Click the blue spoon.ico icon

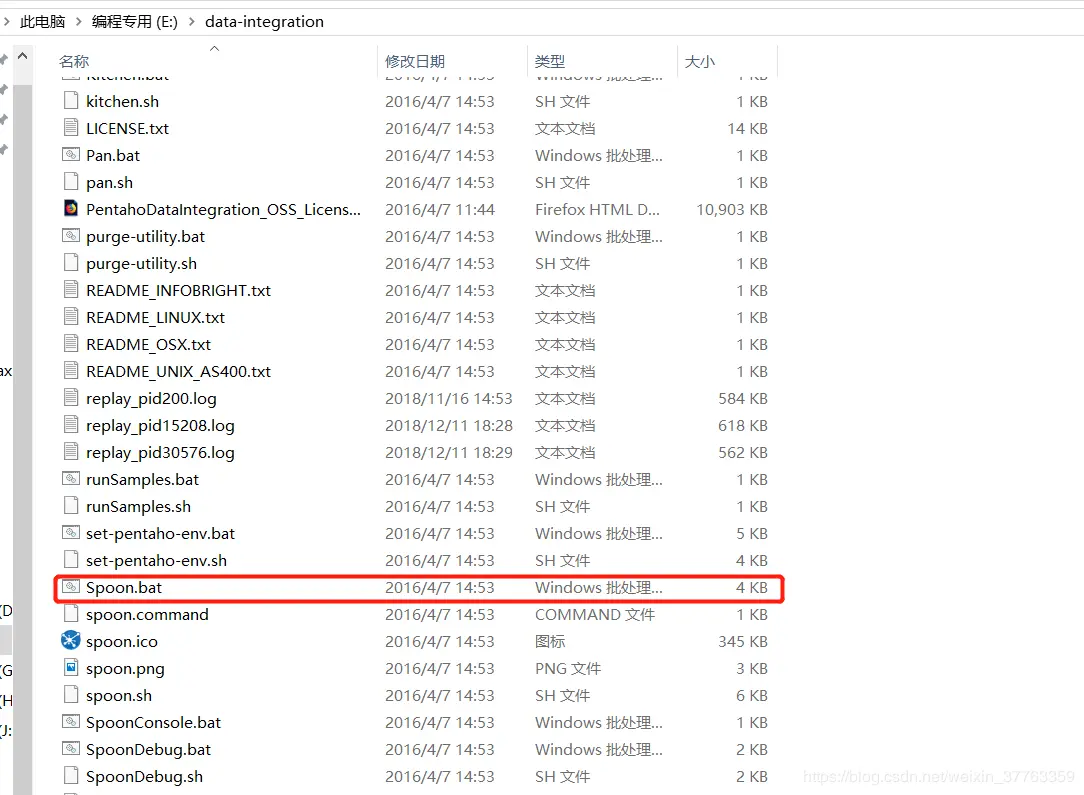(71, 641)
